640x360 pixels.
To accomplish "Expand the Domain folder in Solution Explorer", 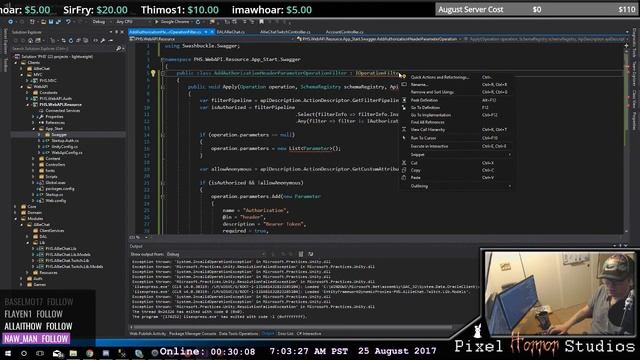I will coord(16,213).
